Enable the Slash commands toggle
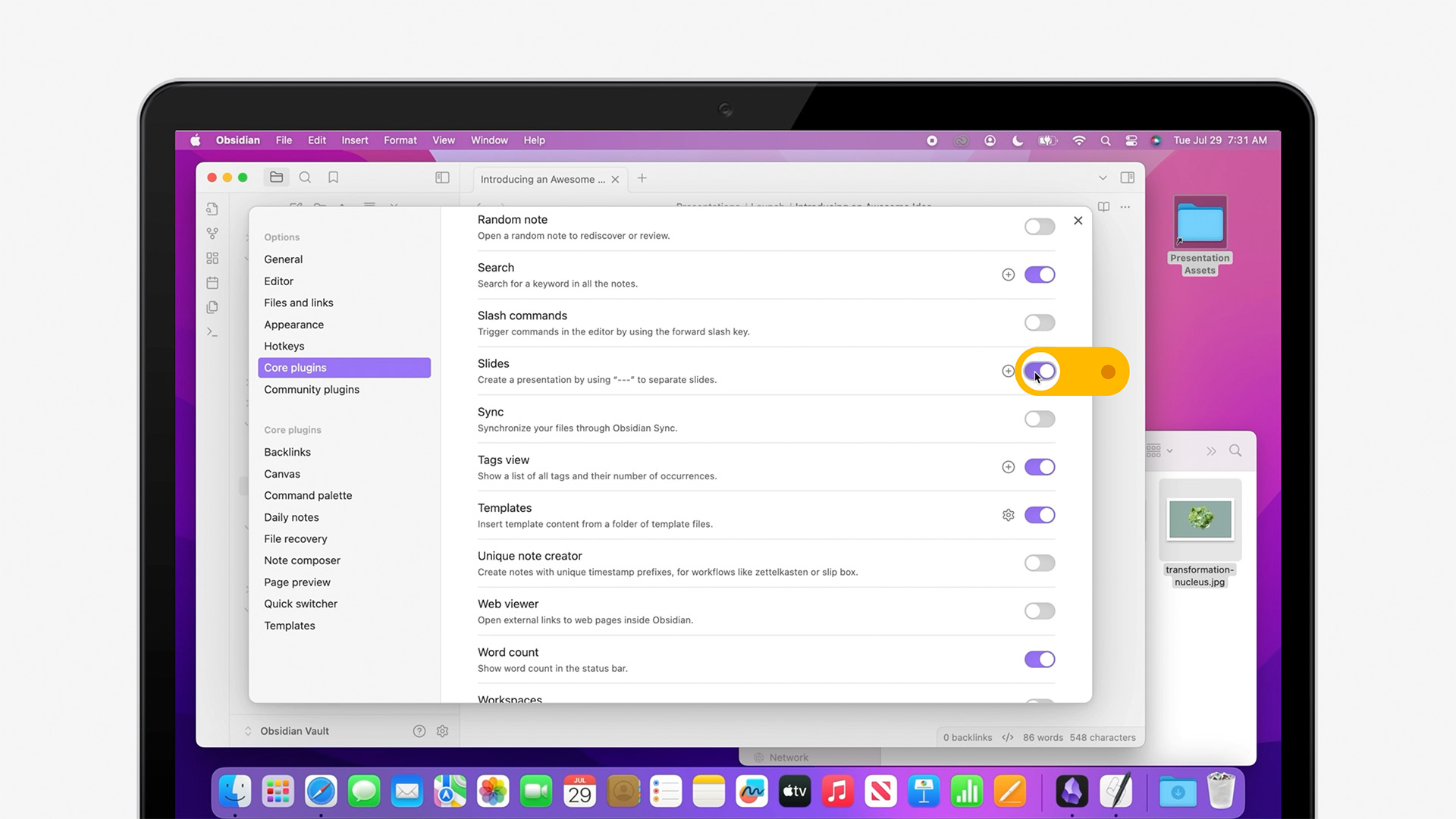 click(1039, 322)
